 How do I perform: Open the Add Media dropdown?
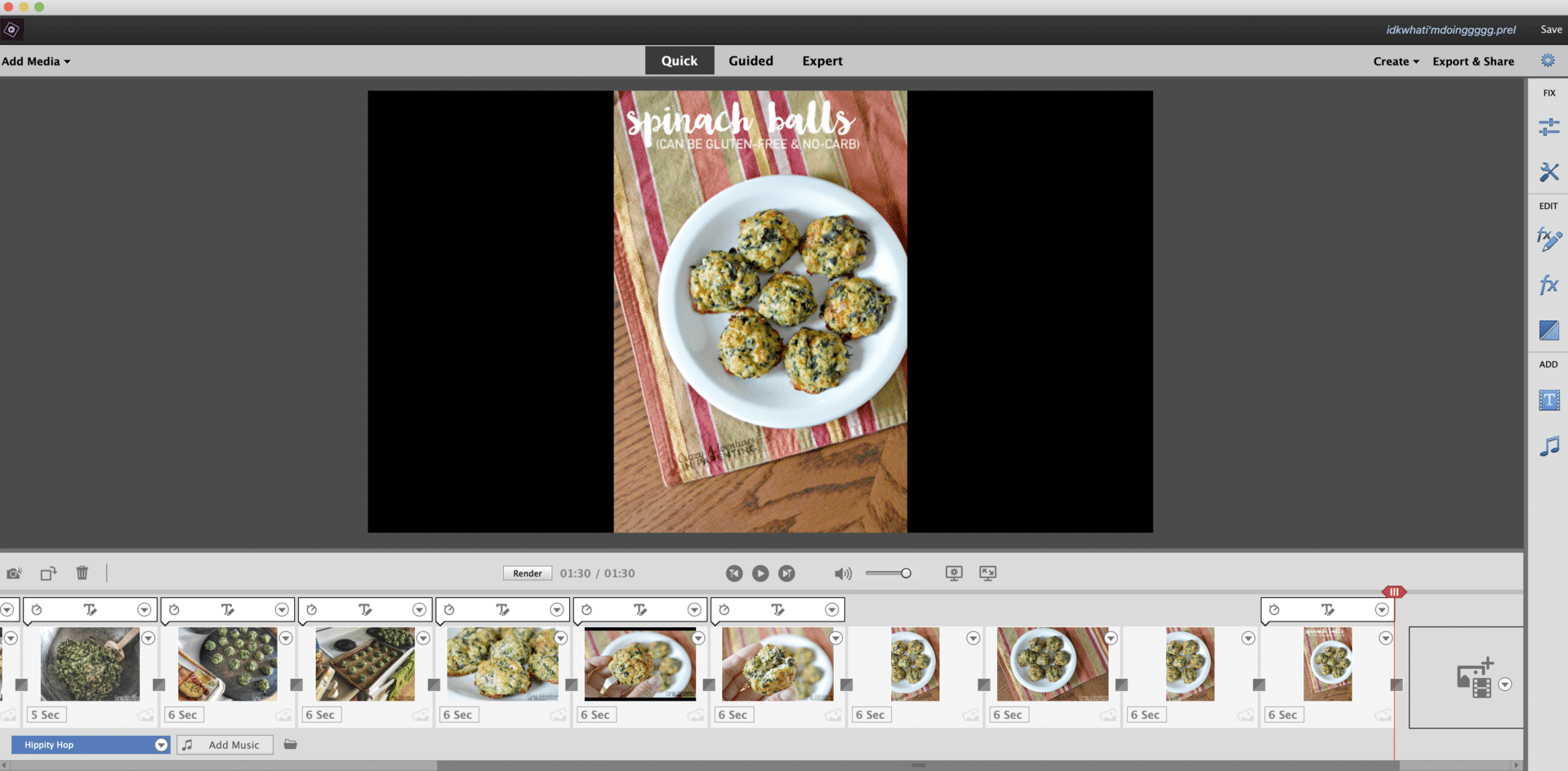[x=36, y=61]
